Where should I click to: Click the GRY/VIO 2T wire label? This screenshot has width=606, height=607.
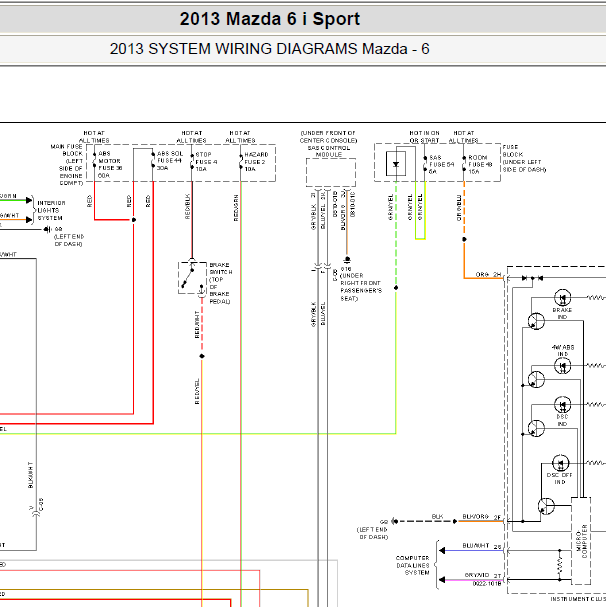pyautogui.click(x=482, y=575)
